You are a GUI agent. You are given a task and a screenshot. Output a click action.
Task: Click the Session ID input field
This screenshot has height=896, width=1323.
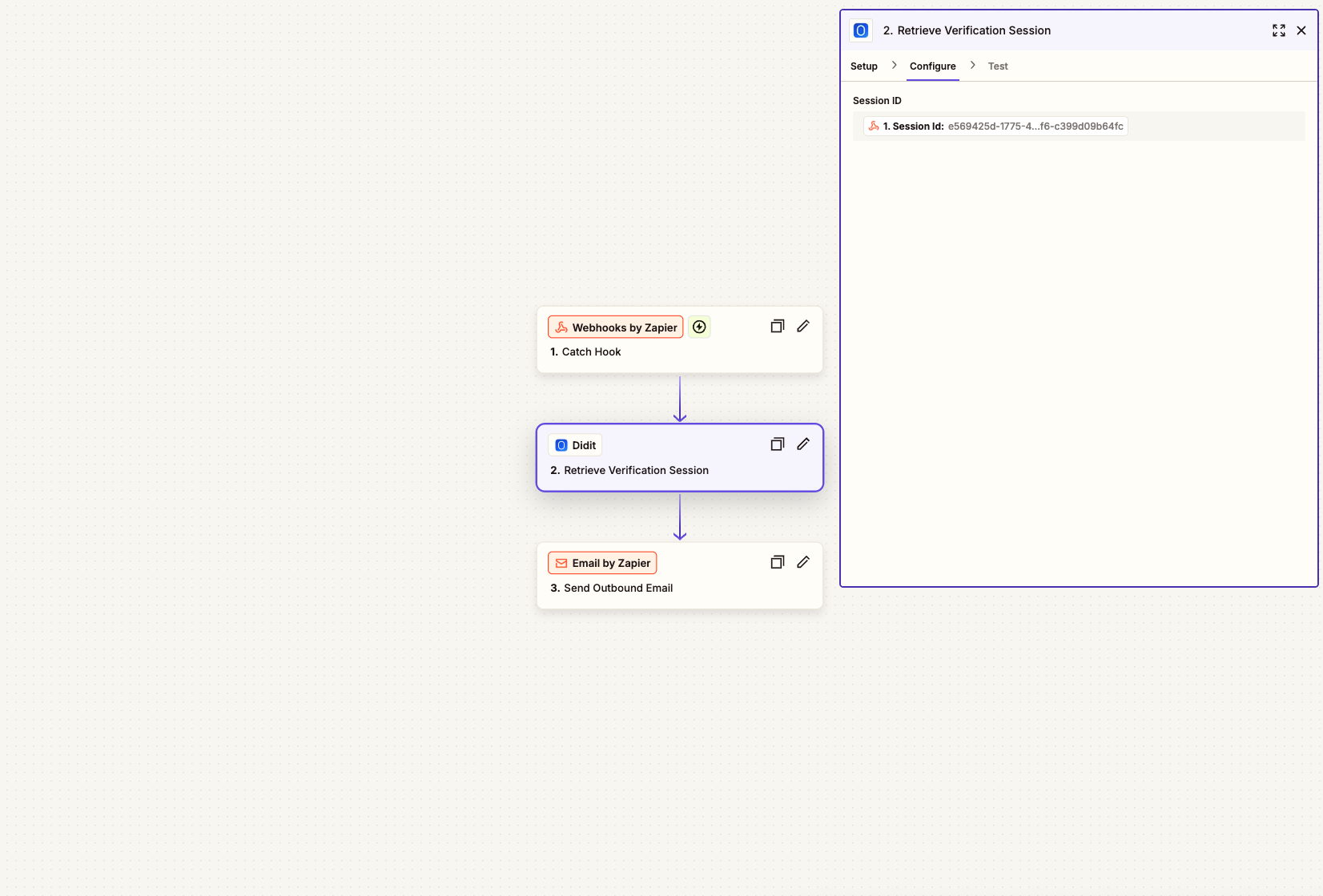click(x=1079, y=127)
